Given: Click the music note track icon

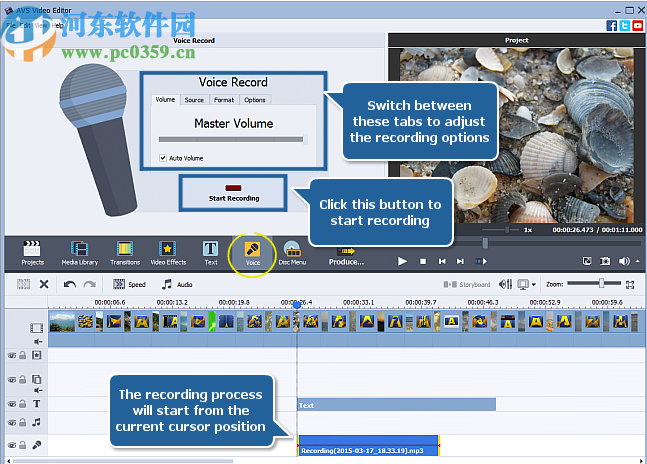Looking at the screenshot, I should tap(37, 422).
